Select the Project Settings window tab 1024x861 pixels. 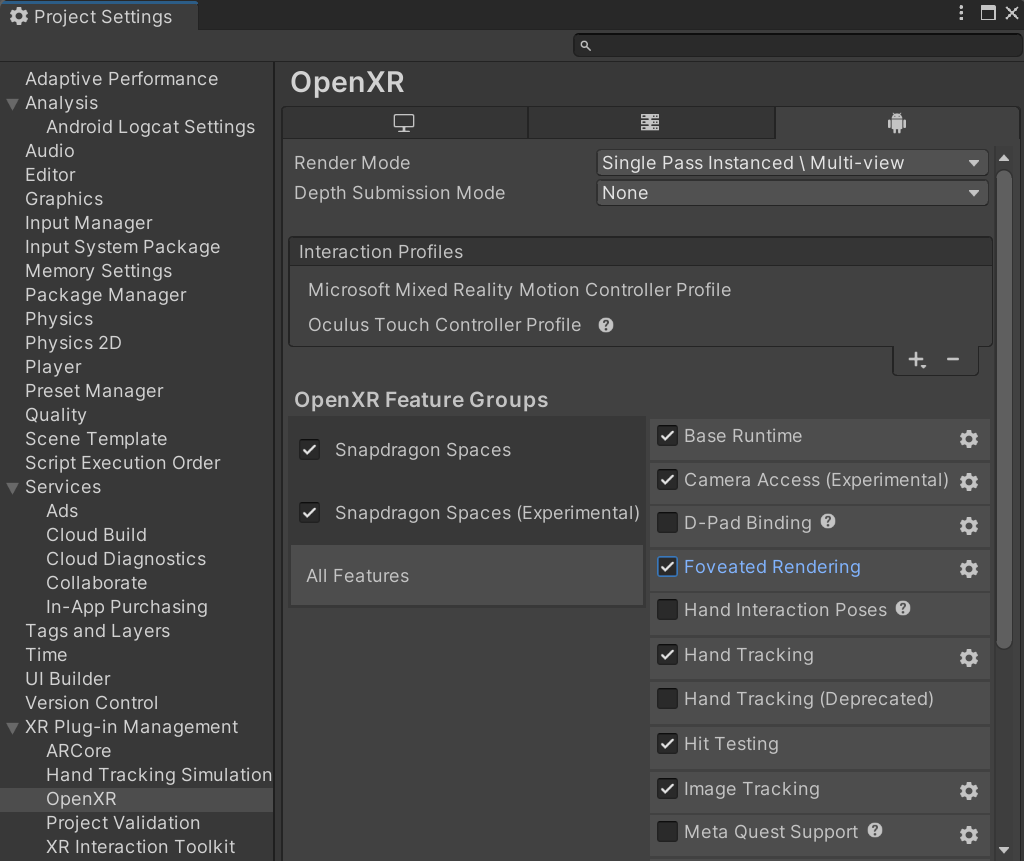(x=99, y=16)
